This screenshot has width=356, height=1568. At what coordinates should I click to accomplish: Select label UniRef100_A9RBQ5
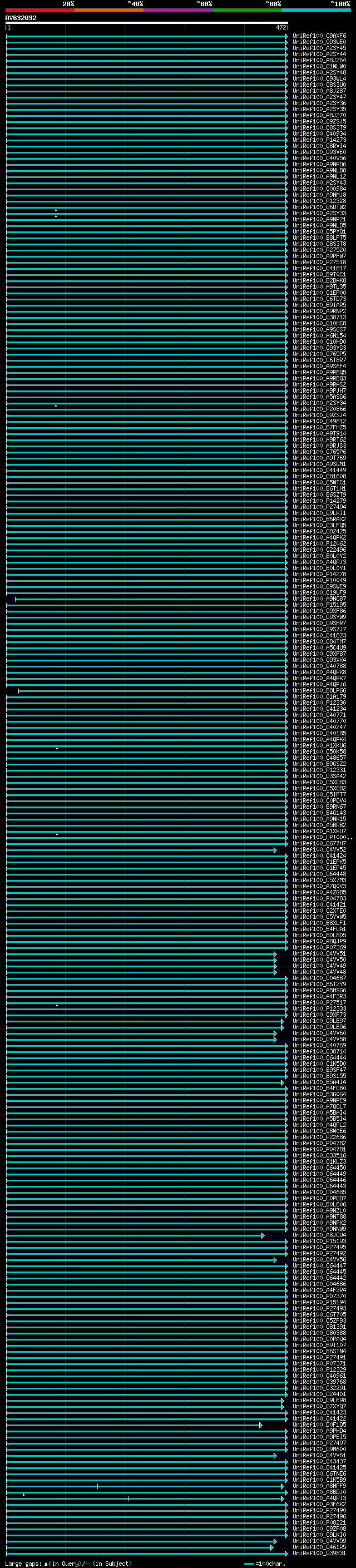pyautogui.click(x=319, y=373)
